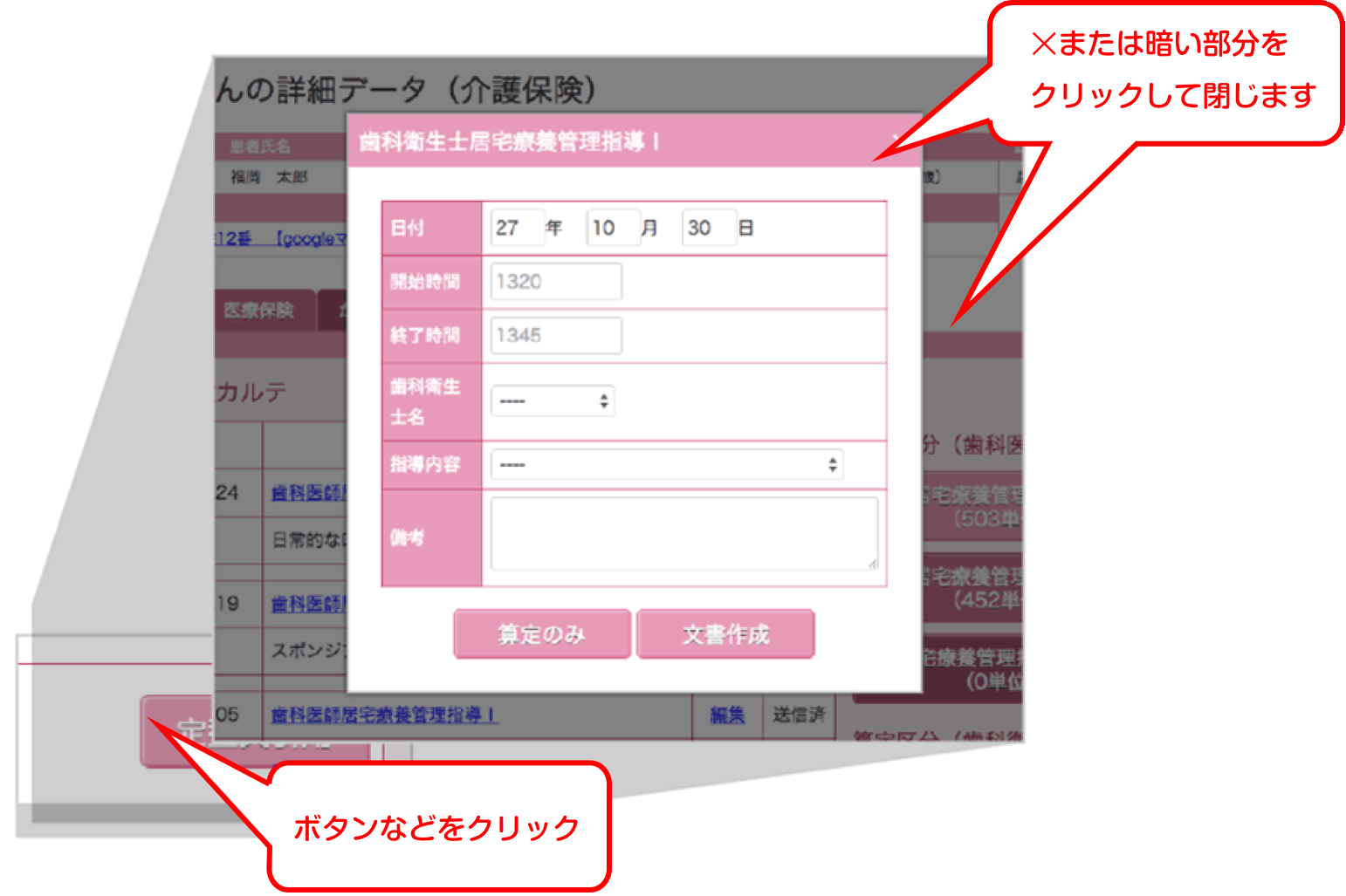Click the year field showing 27

517,229
